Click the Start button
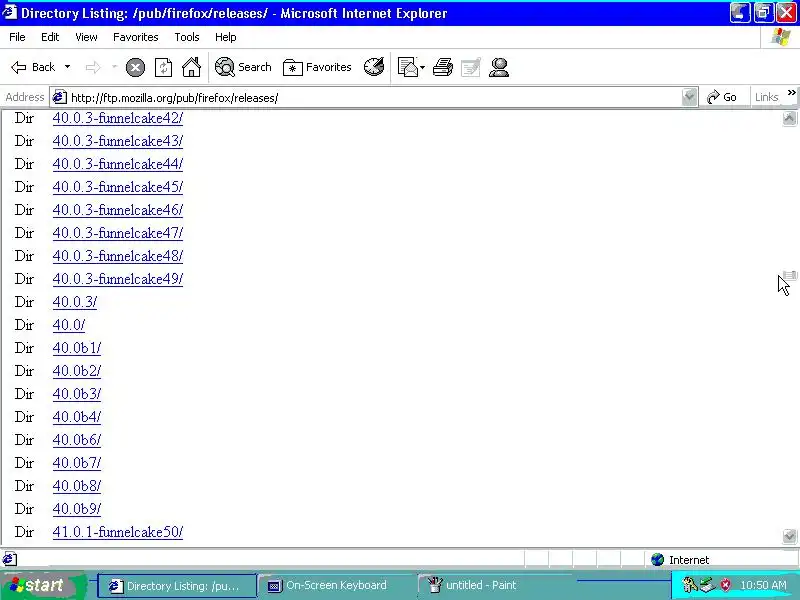 42,585
